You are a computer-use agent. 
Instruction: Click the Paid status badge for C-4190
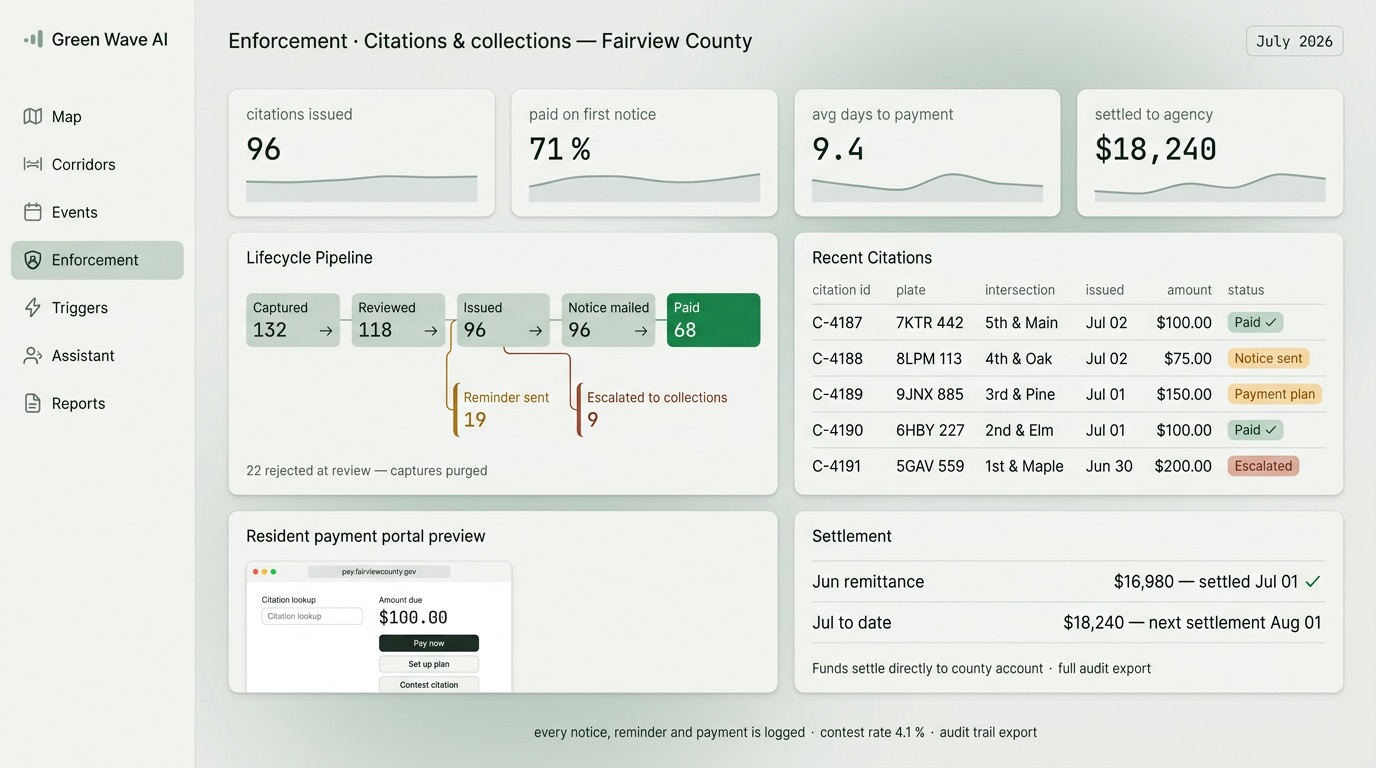(1255, 430)
